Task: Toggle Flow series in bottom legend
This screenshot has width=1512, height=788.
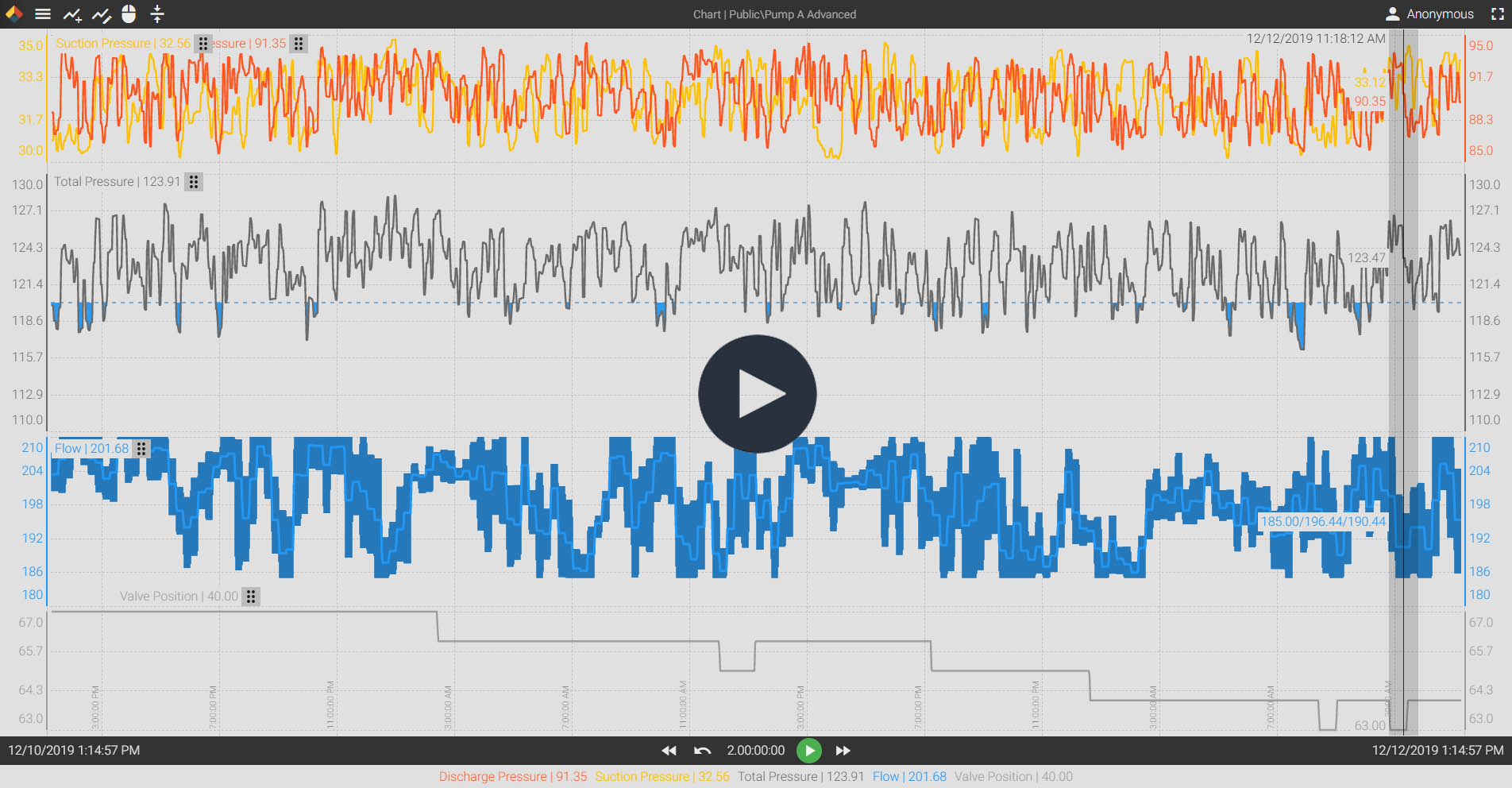Action: pos(909,777)
